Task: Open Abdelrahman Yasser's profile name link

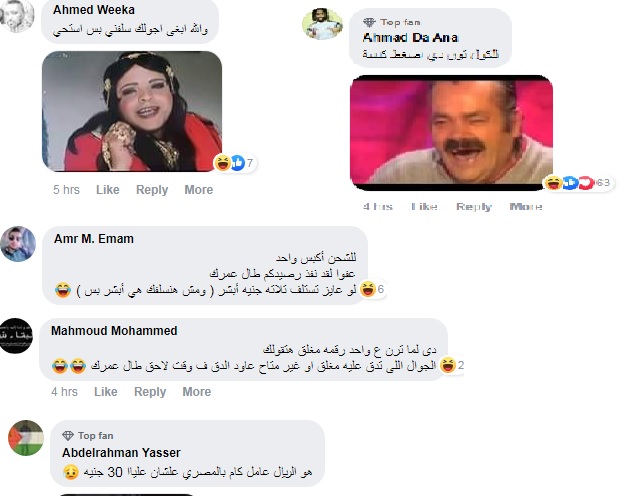Action: coord(121,452)
